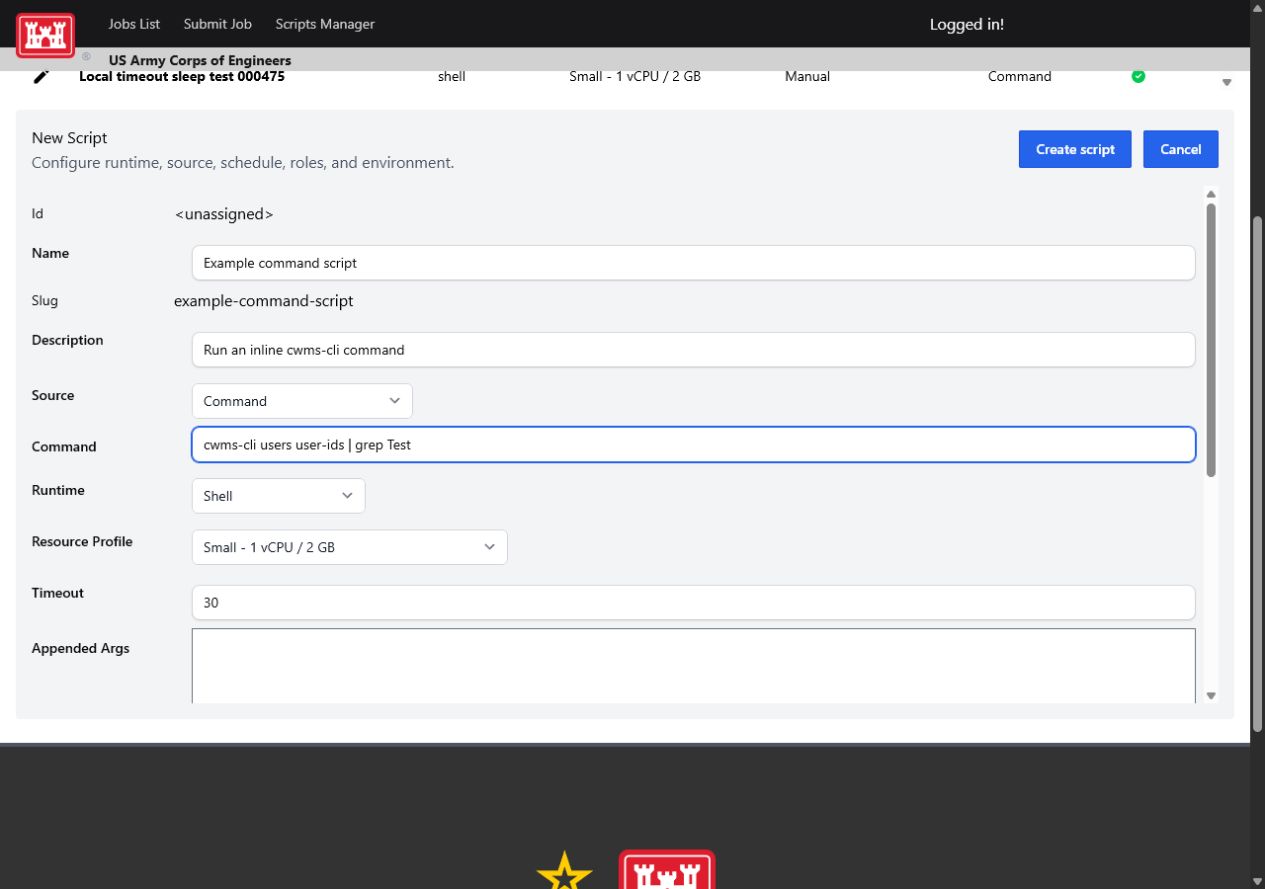Open the Source dropdown showing Command
Screen dimensions: 1265x889
pyautogui.click(x=302, y=401)
